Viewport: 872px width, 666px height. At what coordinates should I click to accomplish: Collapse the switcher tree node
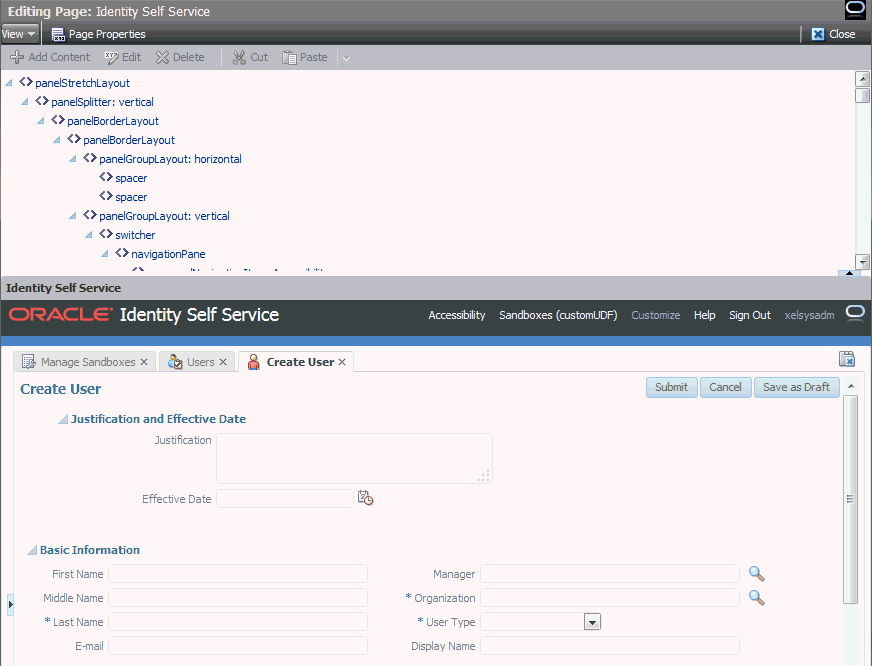tap(89, 235)
